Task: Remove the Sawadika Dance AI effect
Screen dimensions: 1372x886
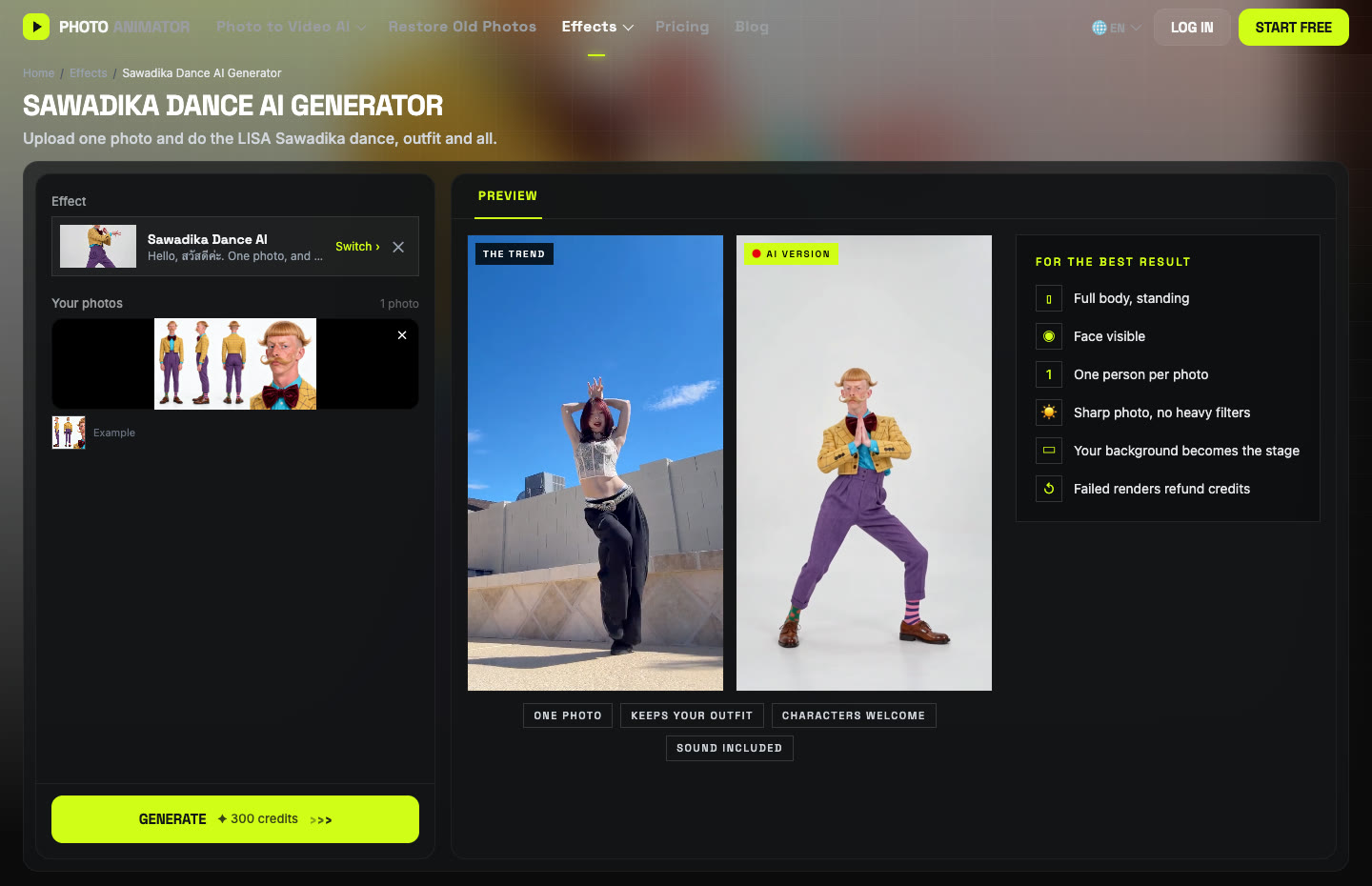Action: point(398,247)
